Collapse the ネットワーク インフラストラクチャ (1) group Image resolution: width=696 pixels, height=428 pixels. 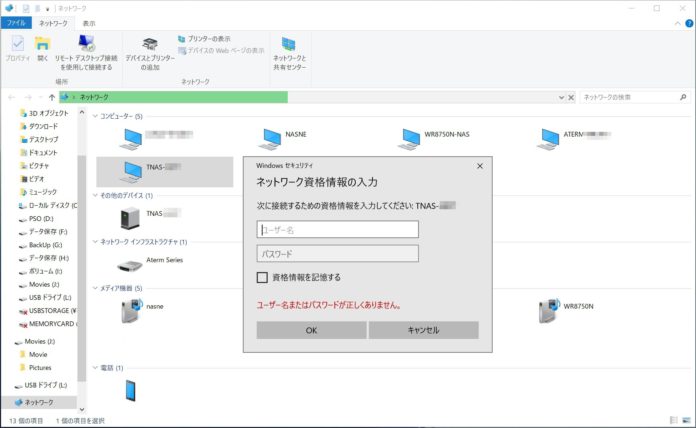pos(95,242)
